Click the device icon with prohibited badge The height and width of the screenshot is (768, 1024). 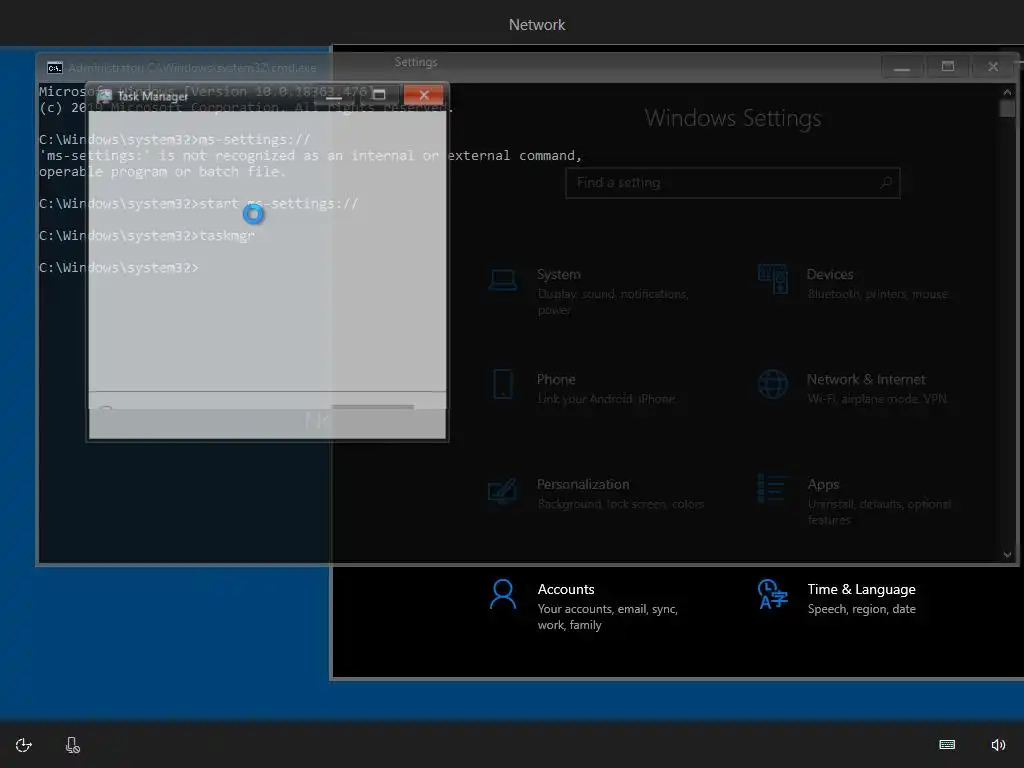[x=72, y=745]
